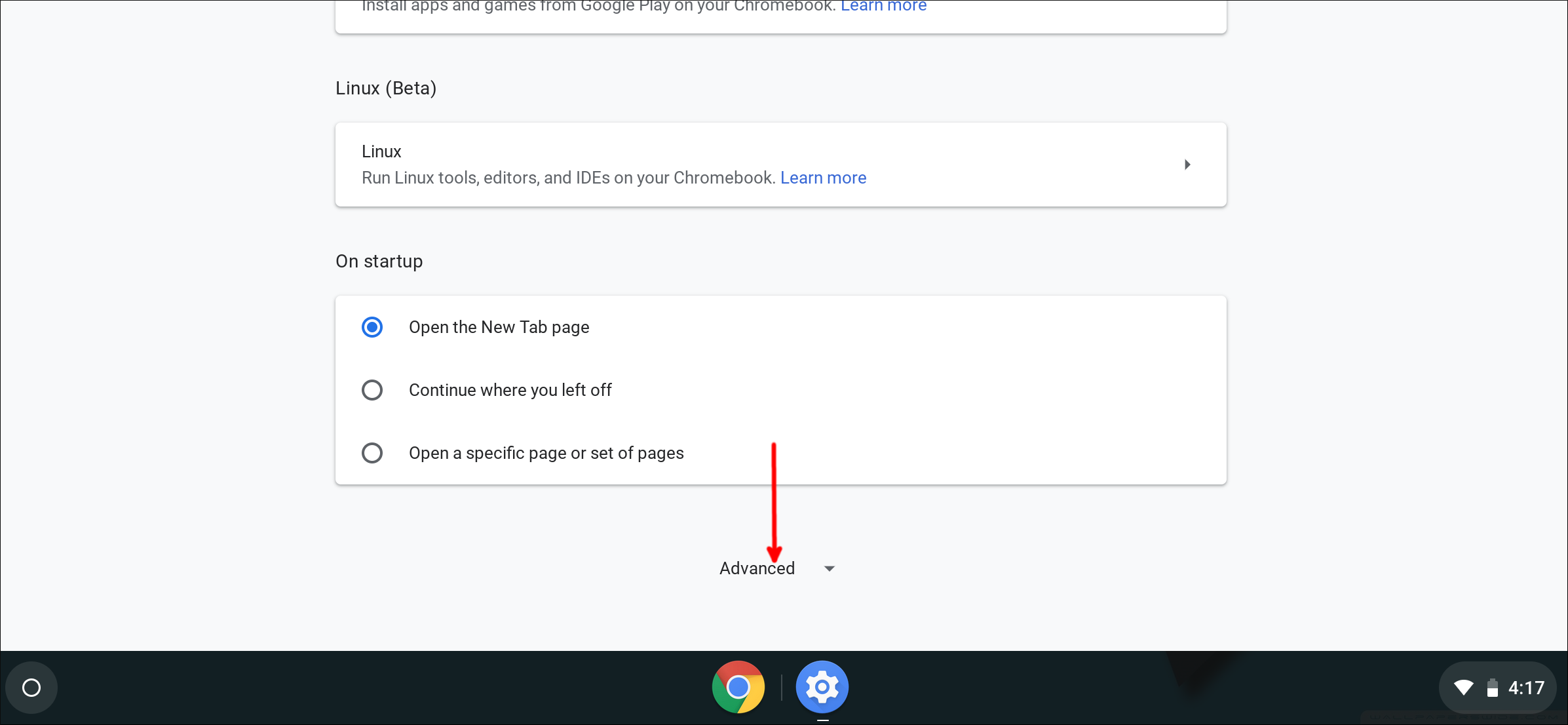Click the filled New Tab page radio circle
1568x725 pixels.
tap(372, 326)
